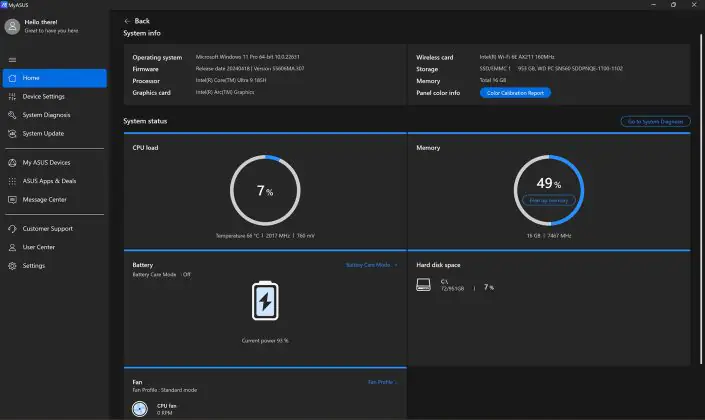This screenshot has height=420, width=705.
Task: Open Message Center from sidebar label
Action: point(45,199)
